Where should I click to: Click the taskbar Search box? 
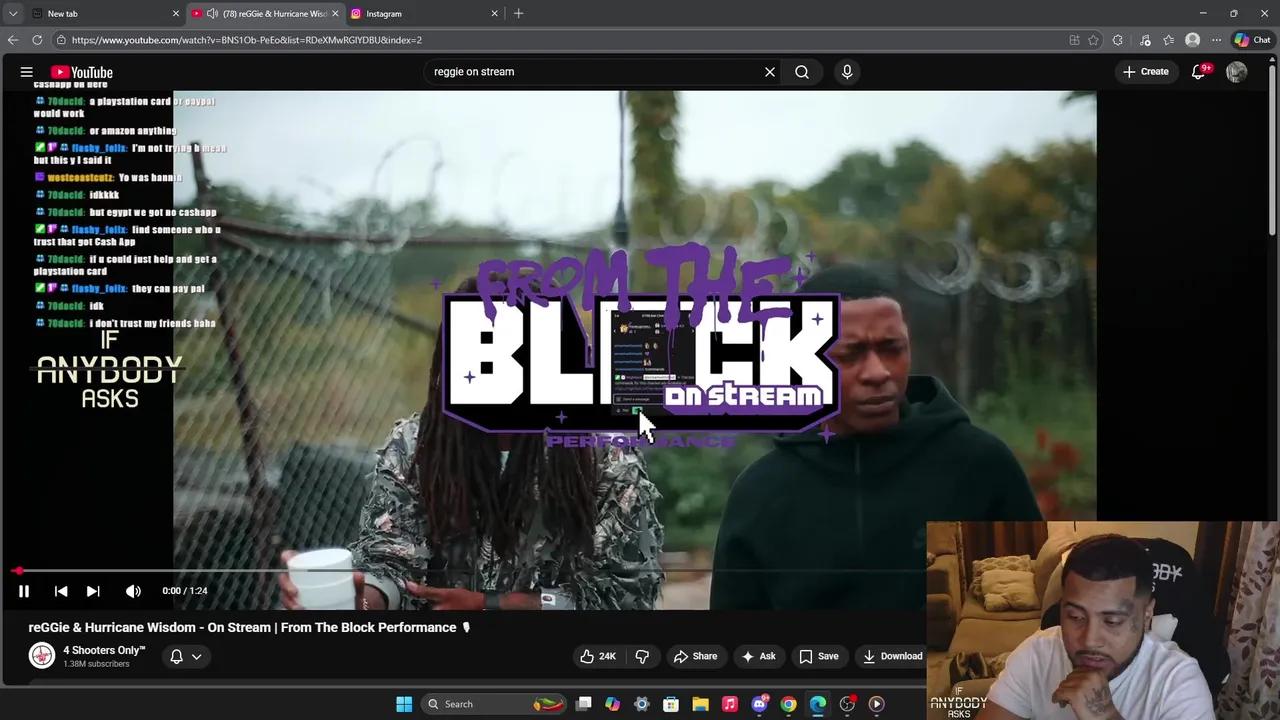pos(493,704)
